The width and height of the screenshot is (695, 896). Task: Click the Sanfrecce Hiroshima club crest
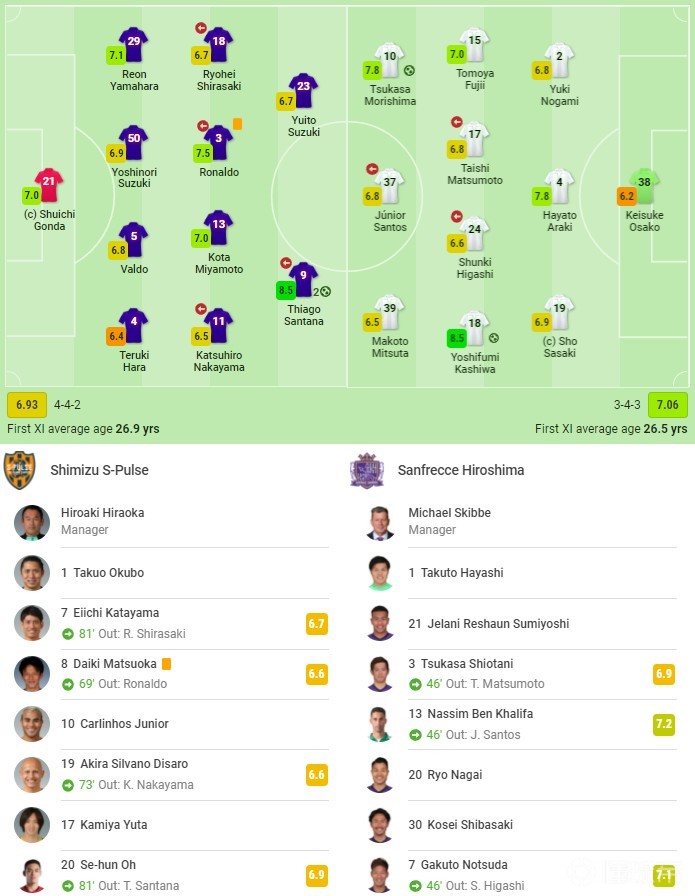pos(367,470)
